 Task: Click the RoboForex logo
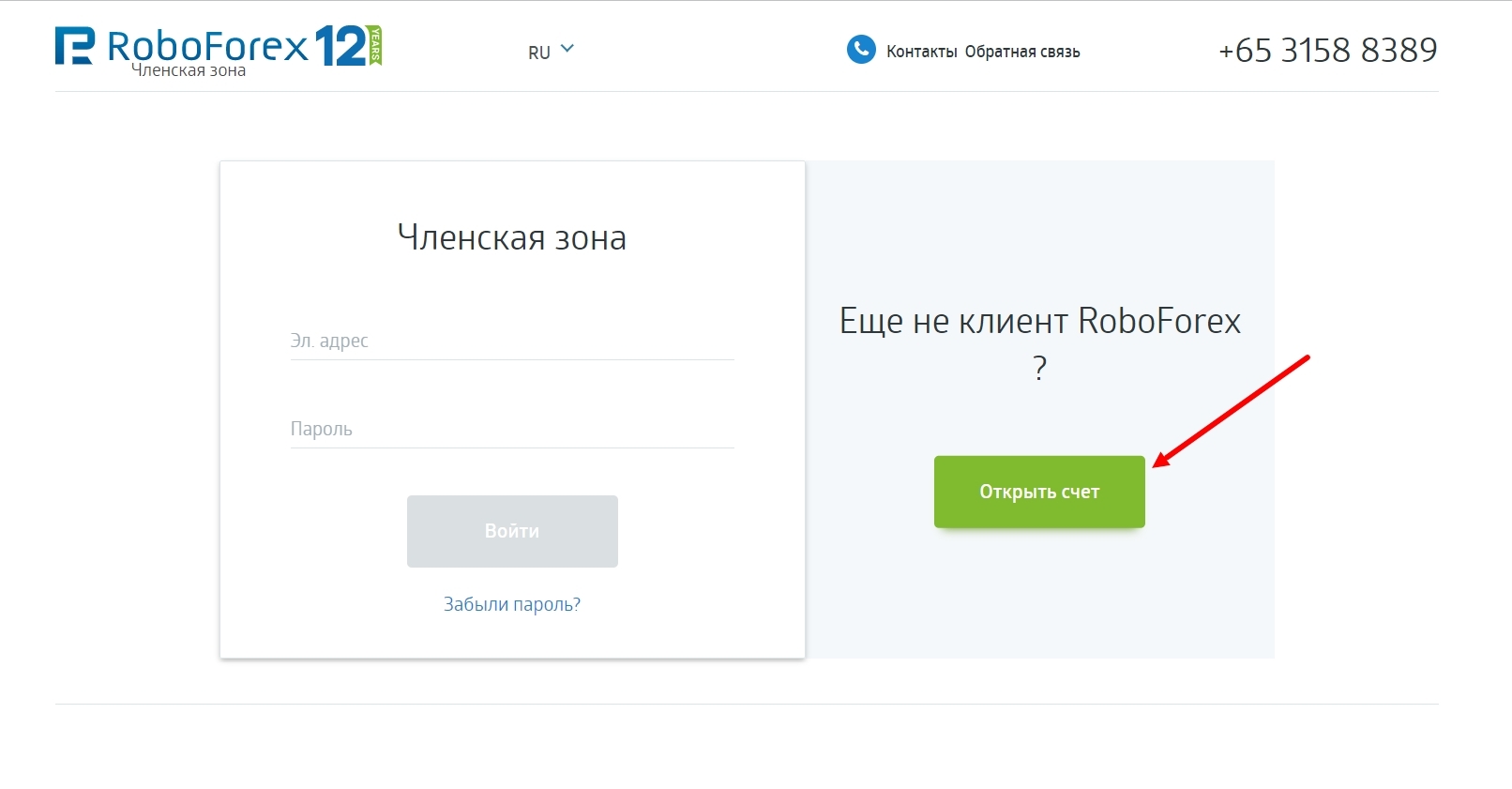click(182, 46)
